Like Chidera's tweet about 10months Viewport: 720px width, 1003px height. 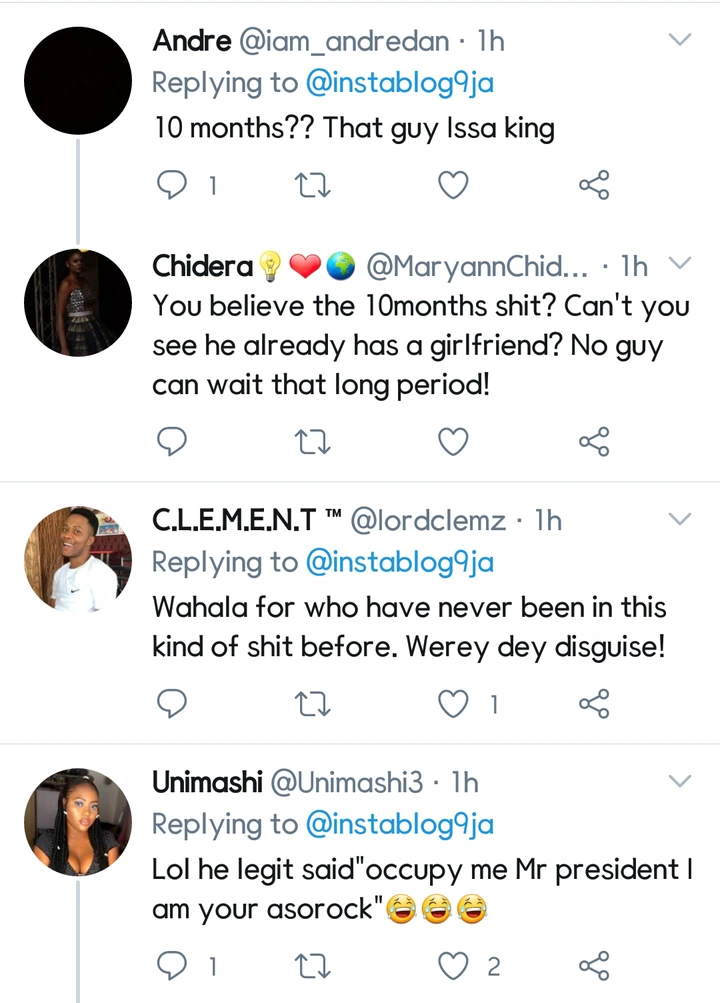(455, 441)
